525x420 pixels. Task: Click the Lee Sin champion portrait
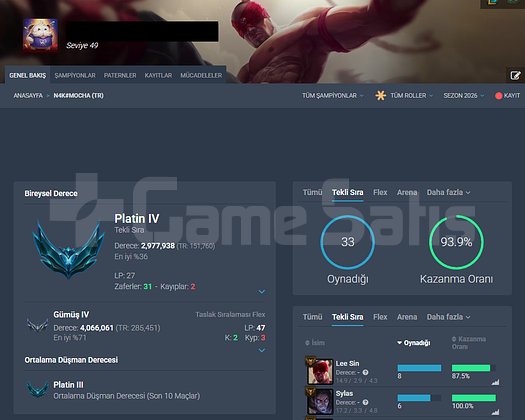[x=320, y=372]
